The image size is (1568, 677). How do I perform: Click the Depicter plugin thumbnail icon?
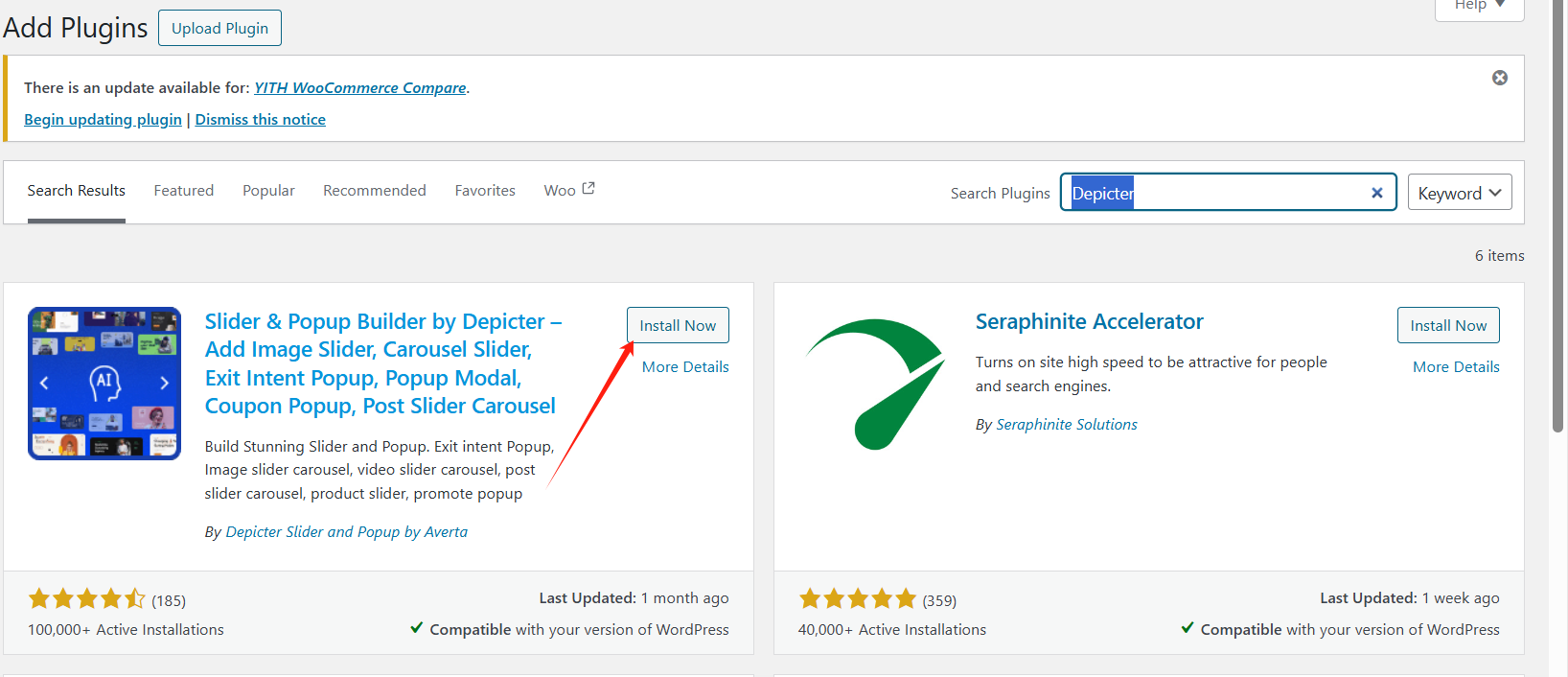click(x=104, y=384)
